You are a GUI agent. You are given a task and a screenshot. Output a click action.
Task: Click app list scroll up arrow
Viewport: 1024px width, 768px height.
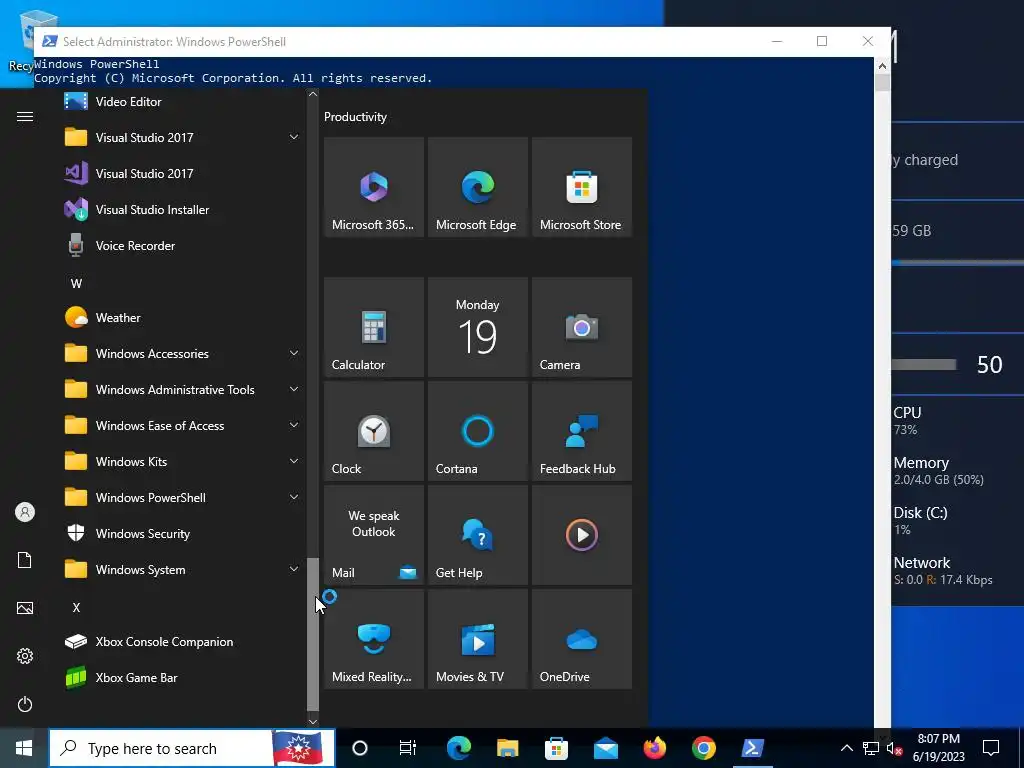pos(313,94)
